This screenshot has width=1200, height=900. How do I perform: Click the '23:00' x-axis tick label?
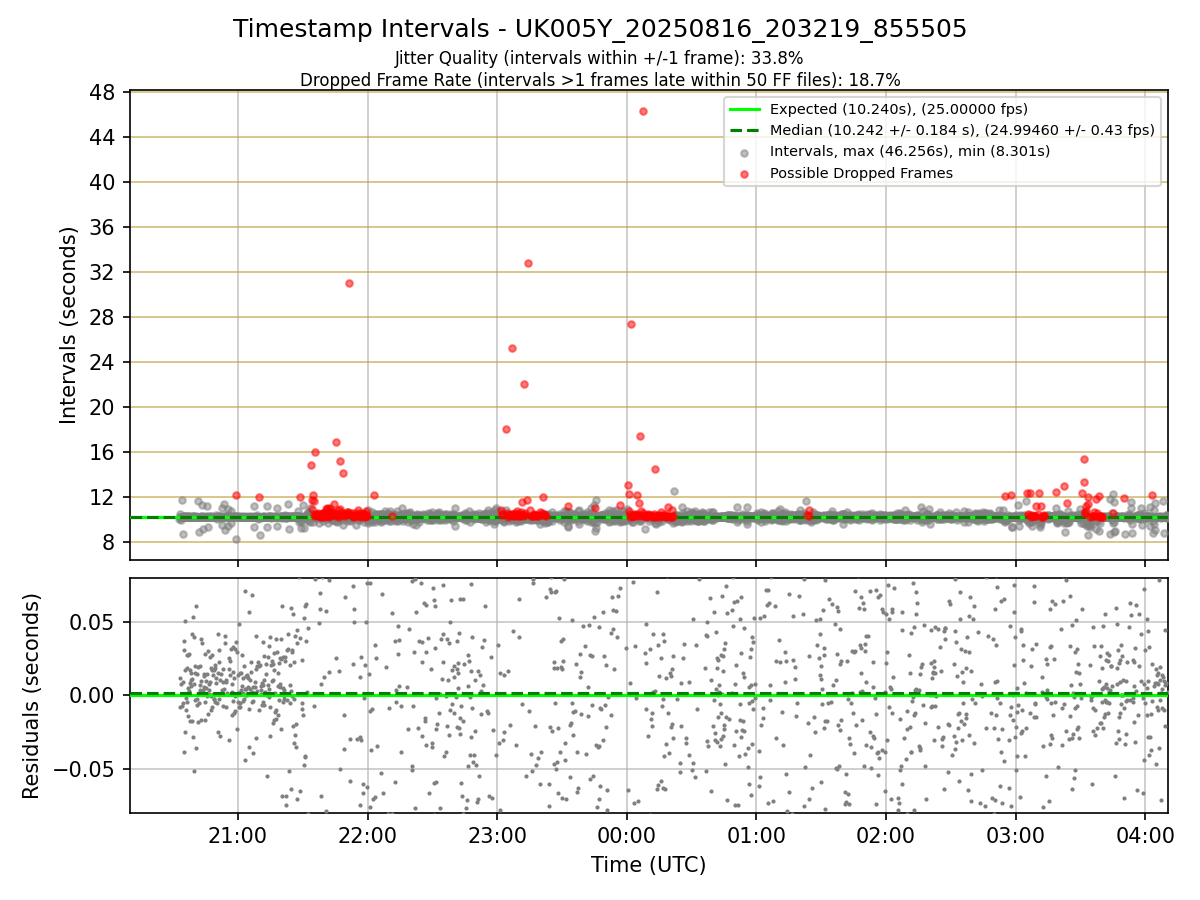[x=497, y=837]
